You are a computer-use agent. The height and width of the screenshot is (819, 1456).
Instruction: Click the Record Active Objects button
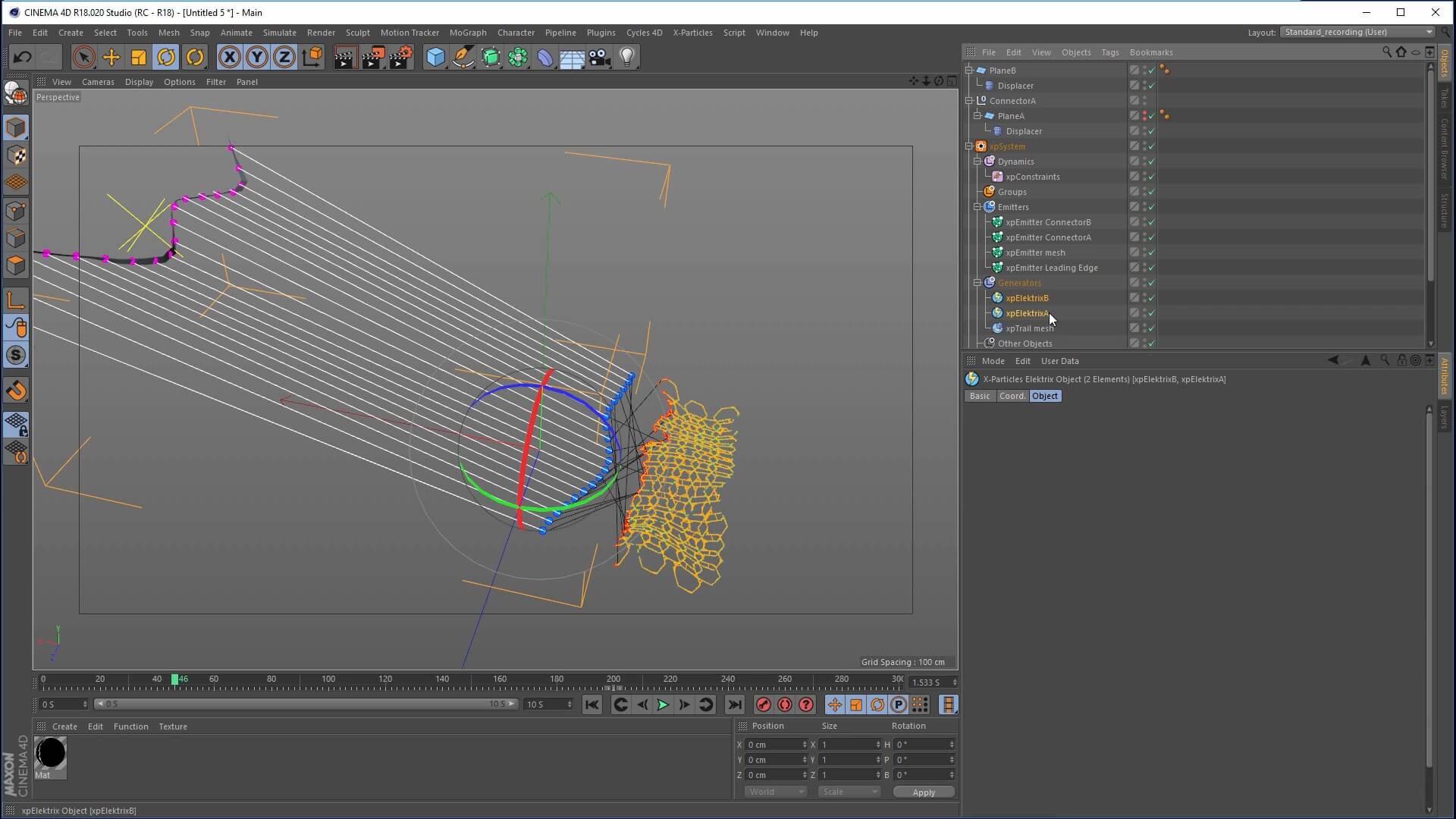pyautogui.click(x=764, y=705)
